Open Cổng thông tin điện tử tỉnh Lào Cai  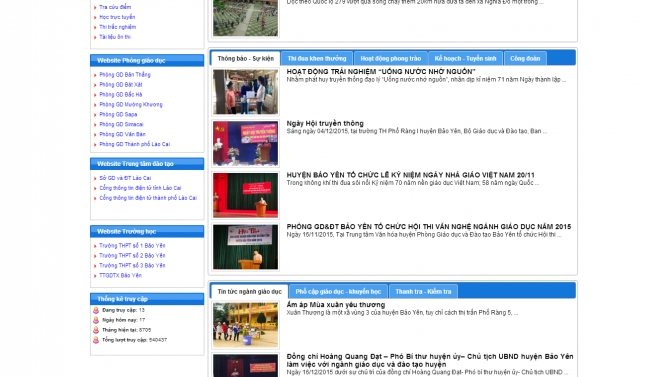(x=140, y=188)
